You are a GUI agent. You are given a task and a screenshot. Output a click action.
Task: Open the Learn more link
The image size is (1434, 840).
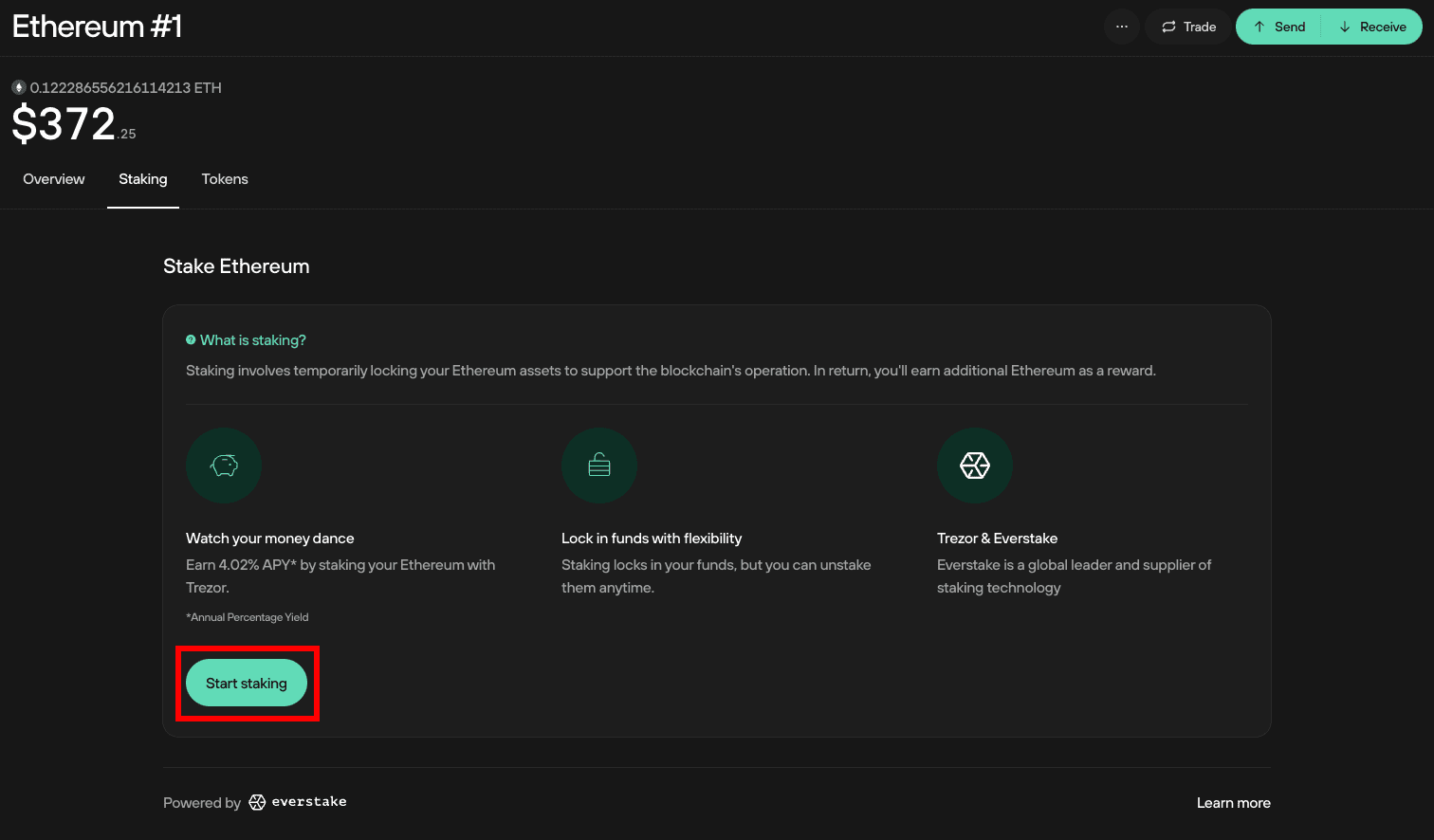point(1233,803)
